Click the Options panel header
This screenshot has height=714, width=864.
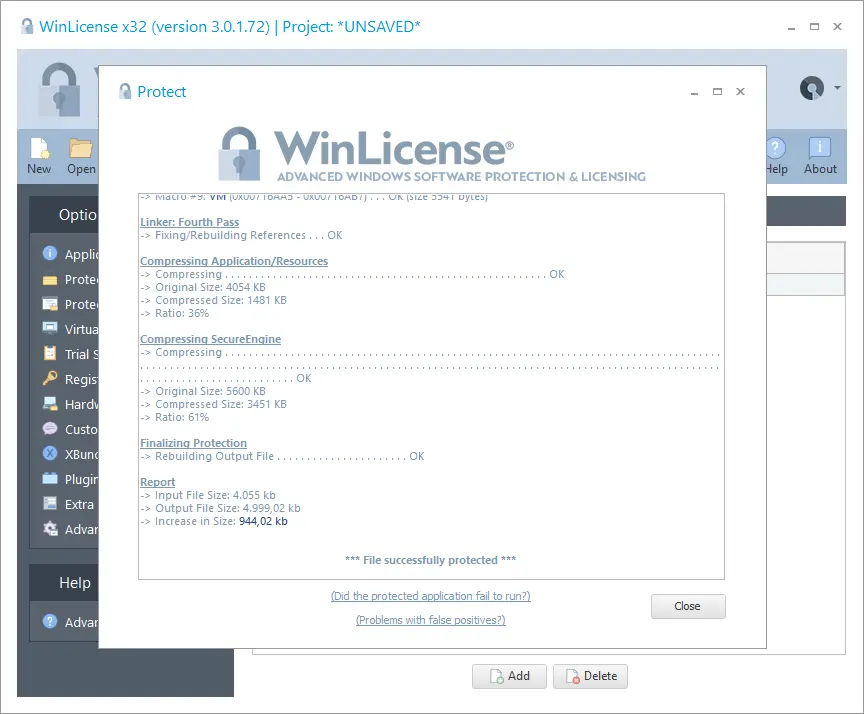point(64,214)
